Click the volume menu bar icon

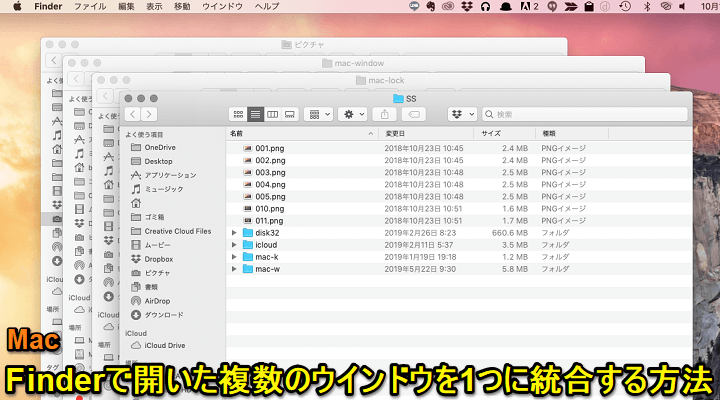click(x=682, y=6)
